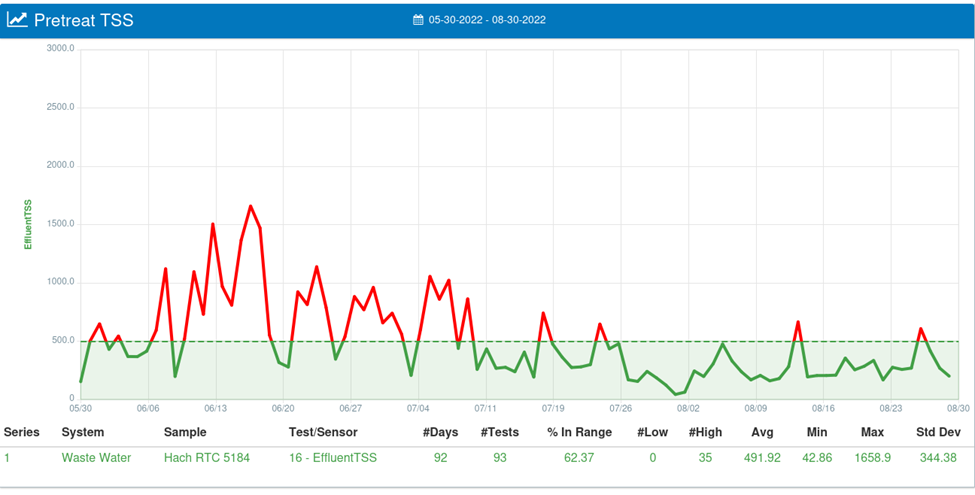The height and width of the screenshot is (495, 975).
Task: Click the Std Dev column header
Action: coord(939,432)
